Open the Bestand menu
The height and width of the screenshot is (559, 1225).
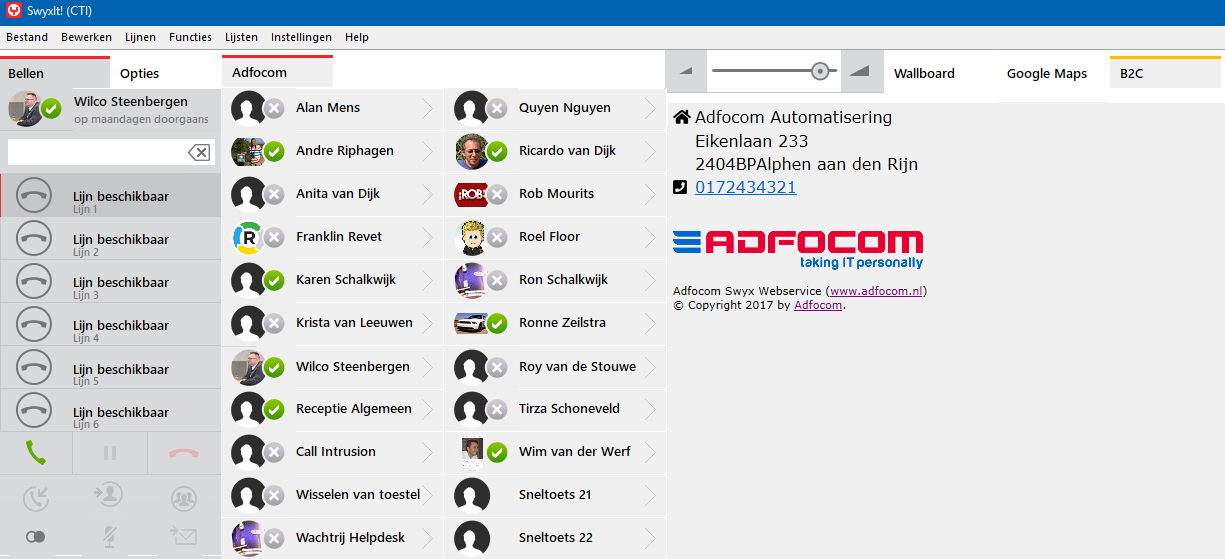click(x=27, y=37)
